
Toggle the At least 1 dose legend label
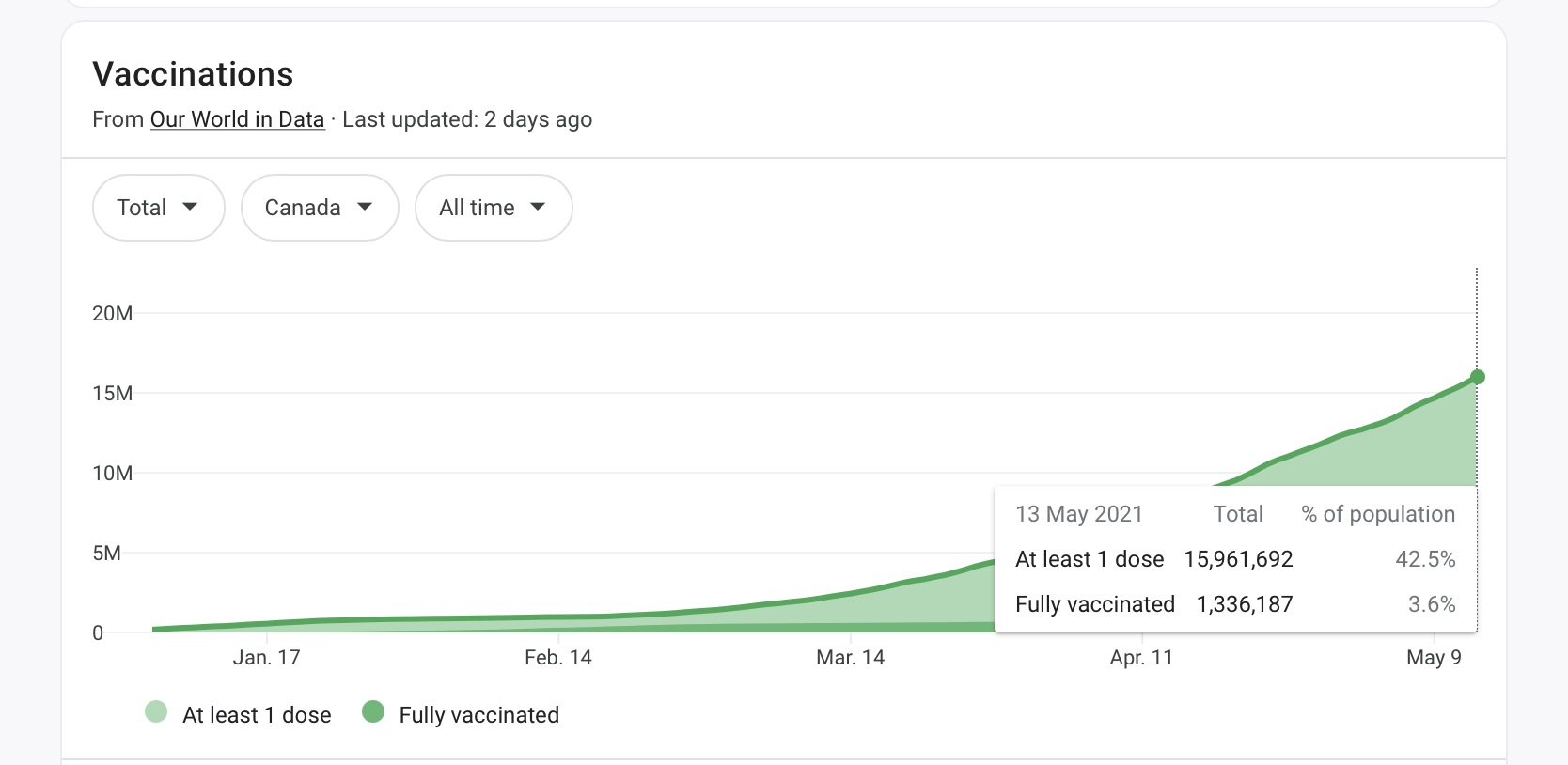pos(257,715)
